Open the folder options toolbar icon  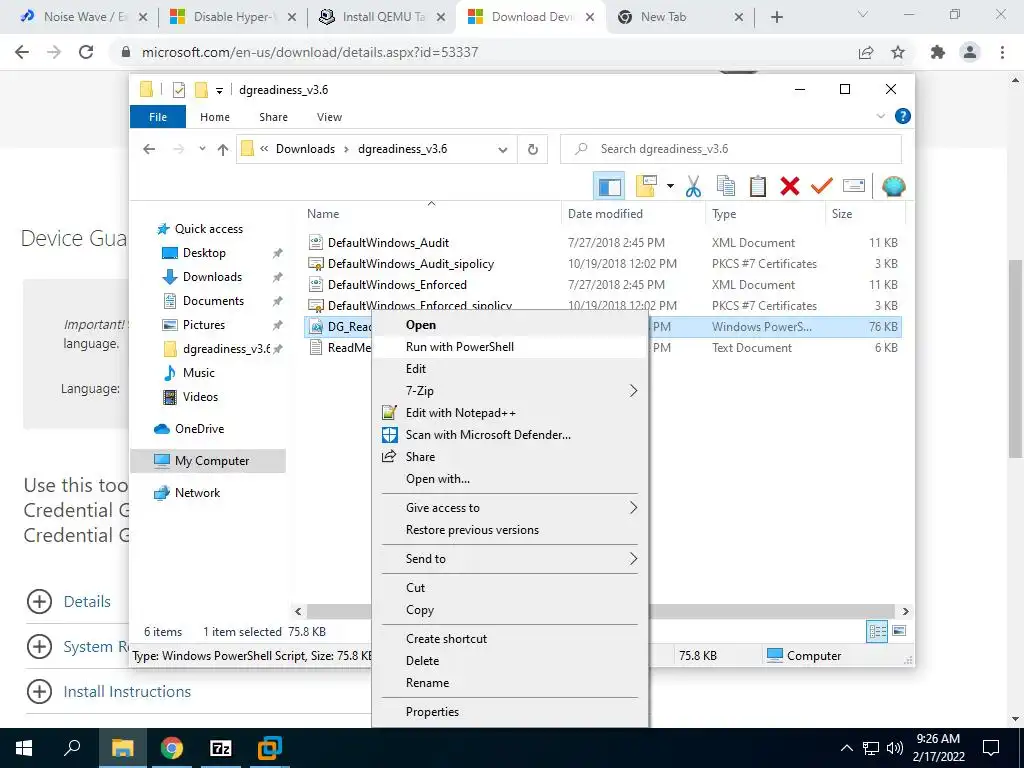(x=646, y=186)
